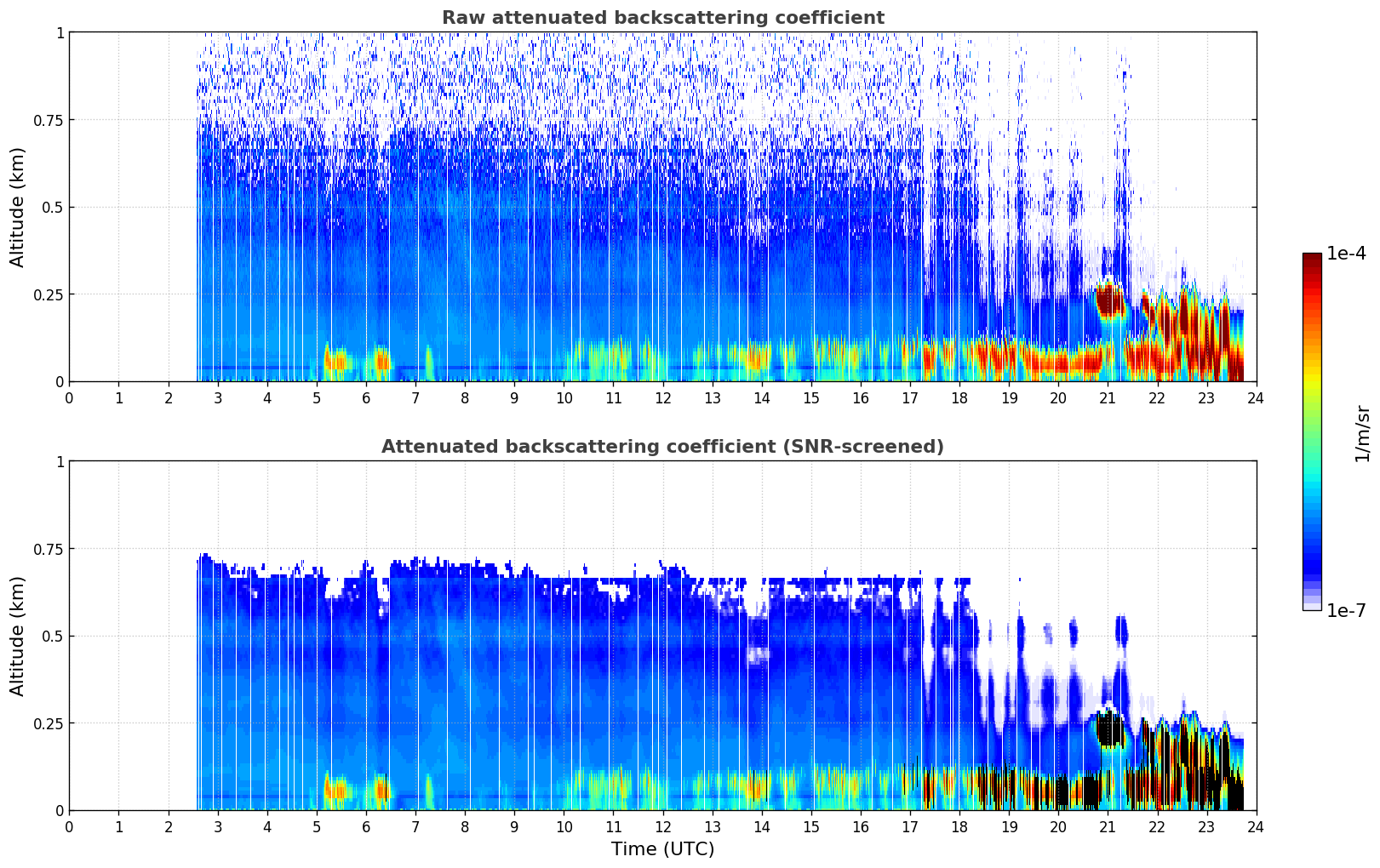The image size is (1380, 868).
Task: Click hour tick "17" under the SNR-screened plot
Action: point(910,826)
